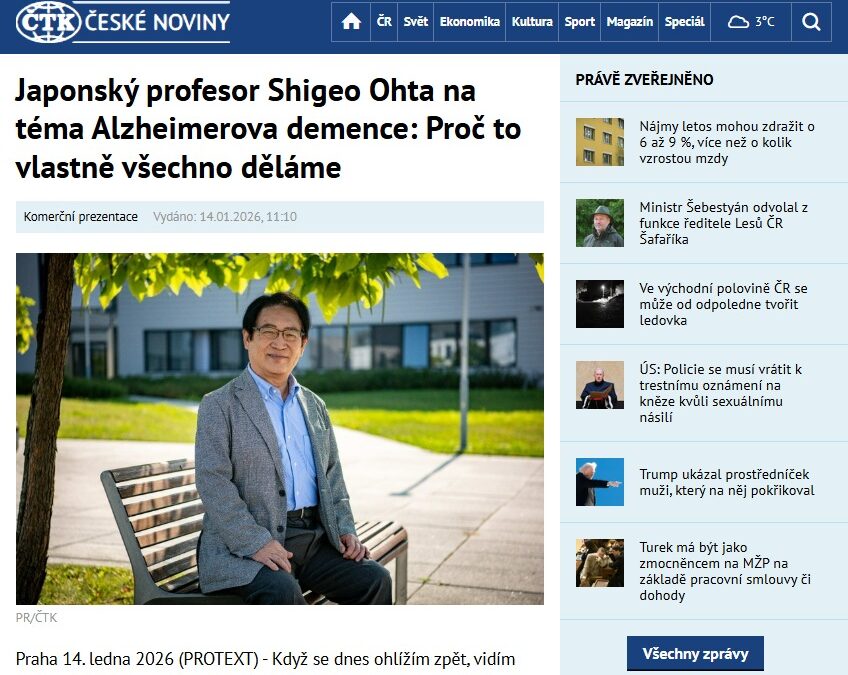
Task: Open the Sport section
Action: click(x=579, y=22)
